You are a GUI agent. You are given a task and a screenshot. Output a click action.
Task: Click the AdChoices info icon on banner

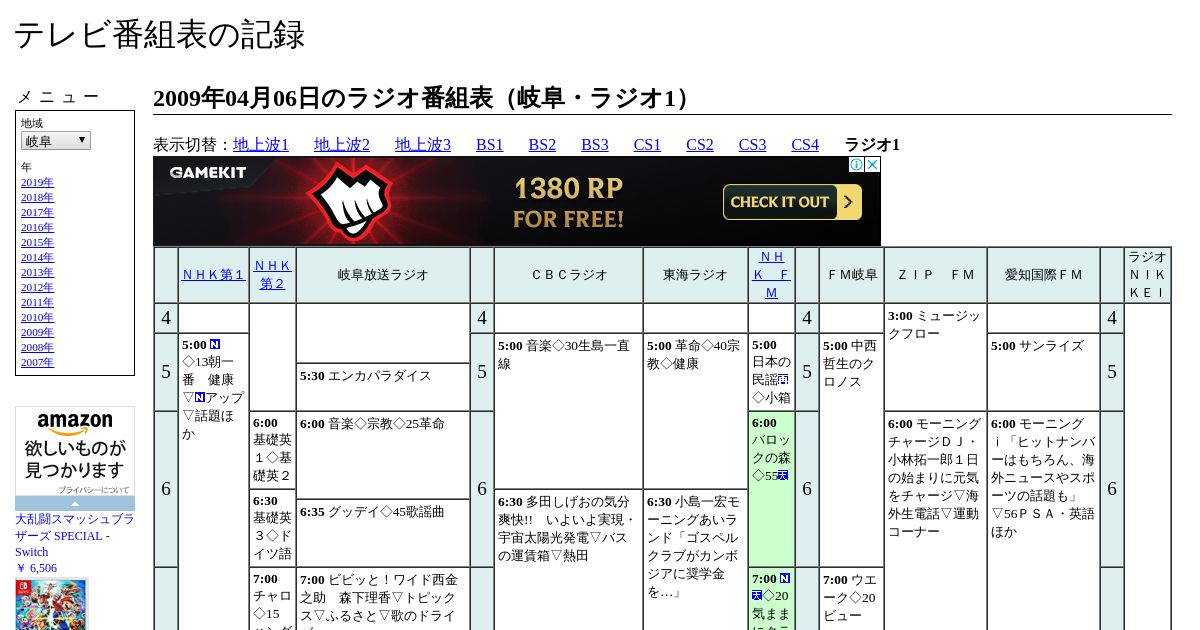click(857, 165)
